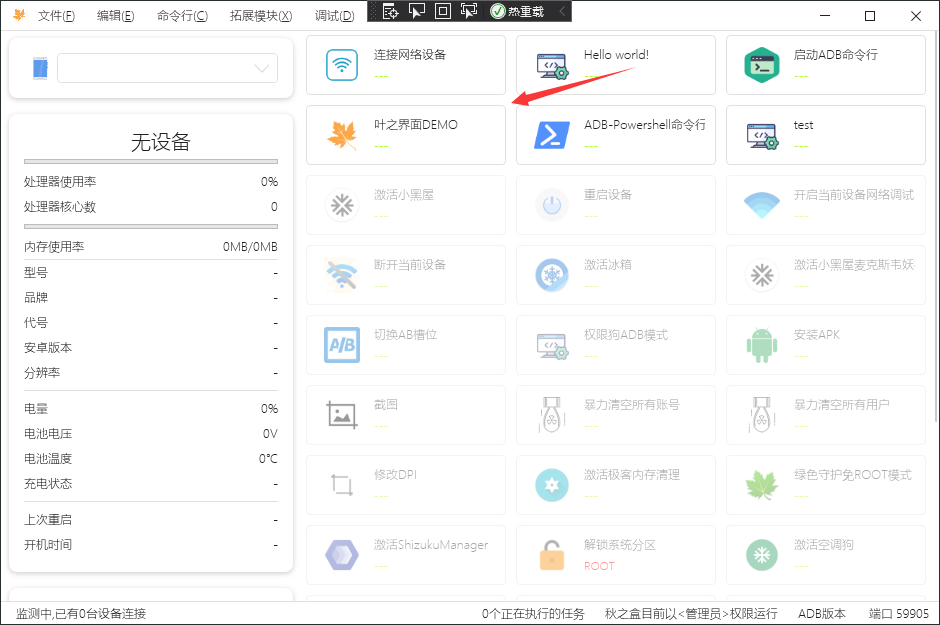The height and width of the screenshot is (625, 940).
Task: Open the 文件(F) menu
Action: pos(56,16)
